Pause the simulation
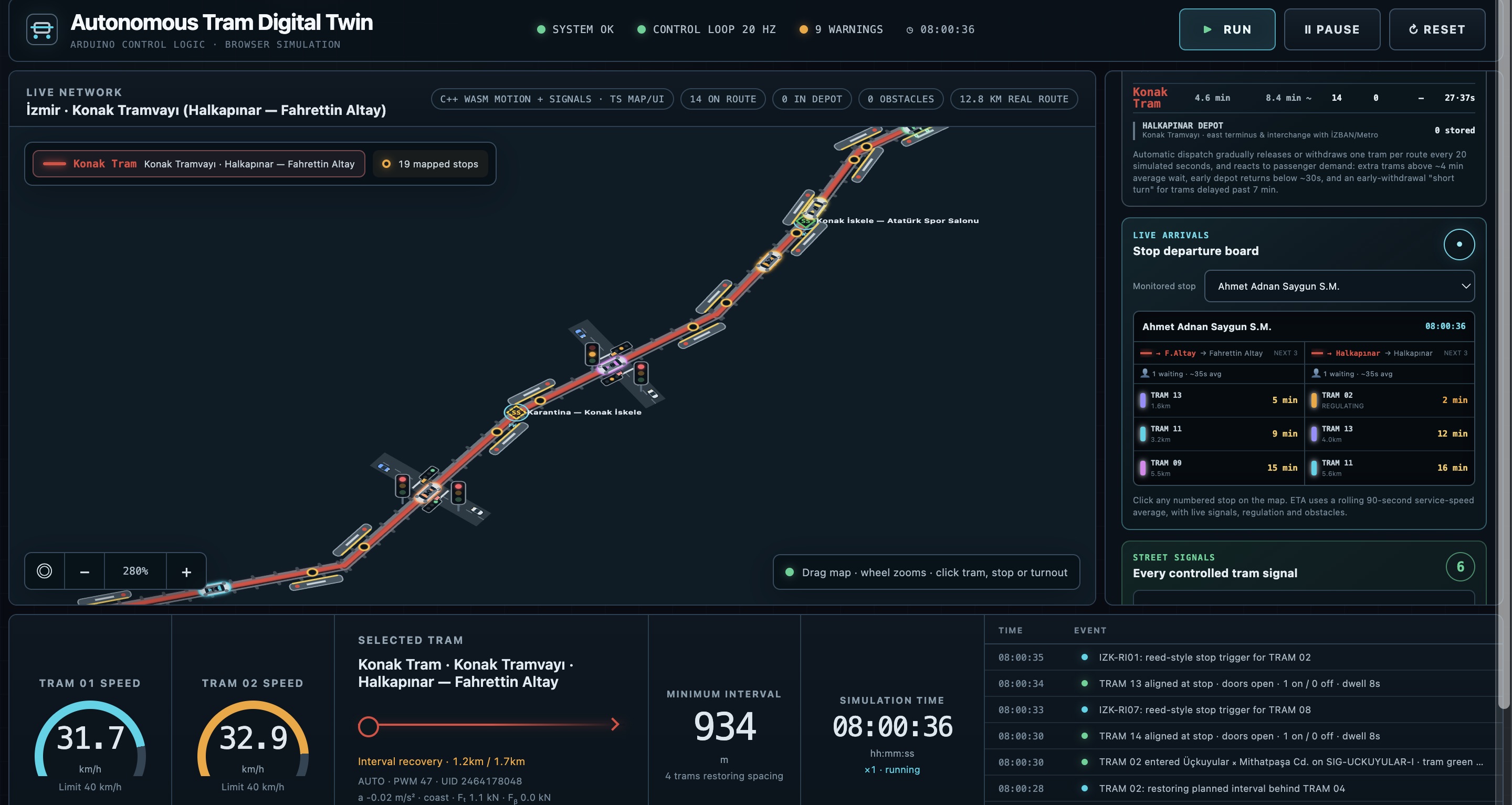 pyautogui.click(x=1332, y=29)
